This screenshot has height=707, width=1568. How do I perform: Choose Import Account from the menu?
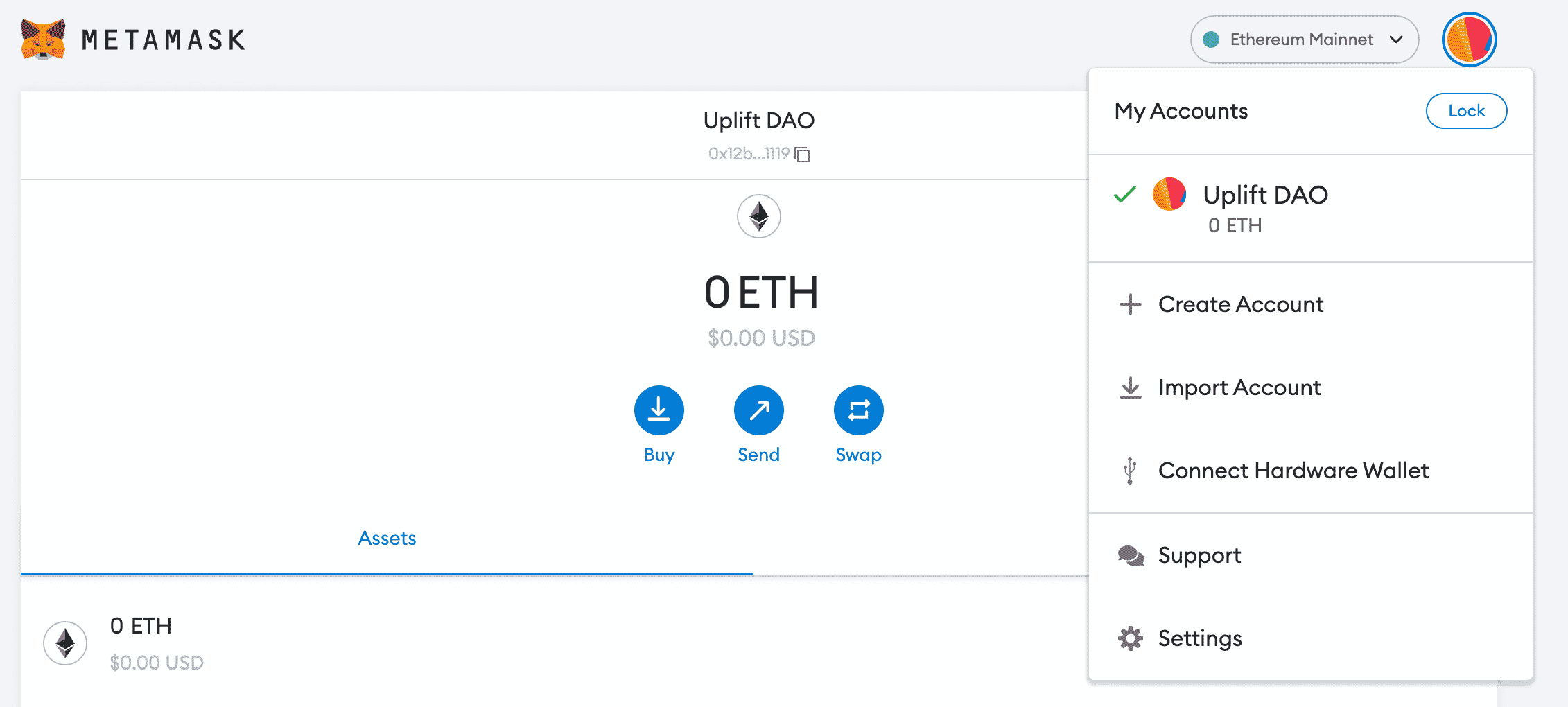tap(1310, 387)
